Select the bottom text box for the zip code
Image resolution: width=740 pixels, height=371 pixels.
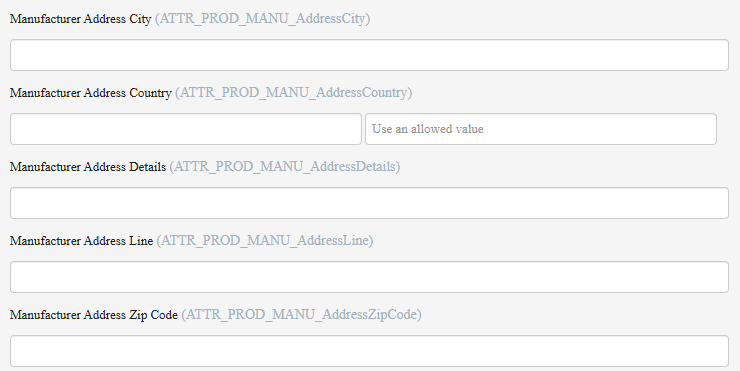[369, 351]
